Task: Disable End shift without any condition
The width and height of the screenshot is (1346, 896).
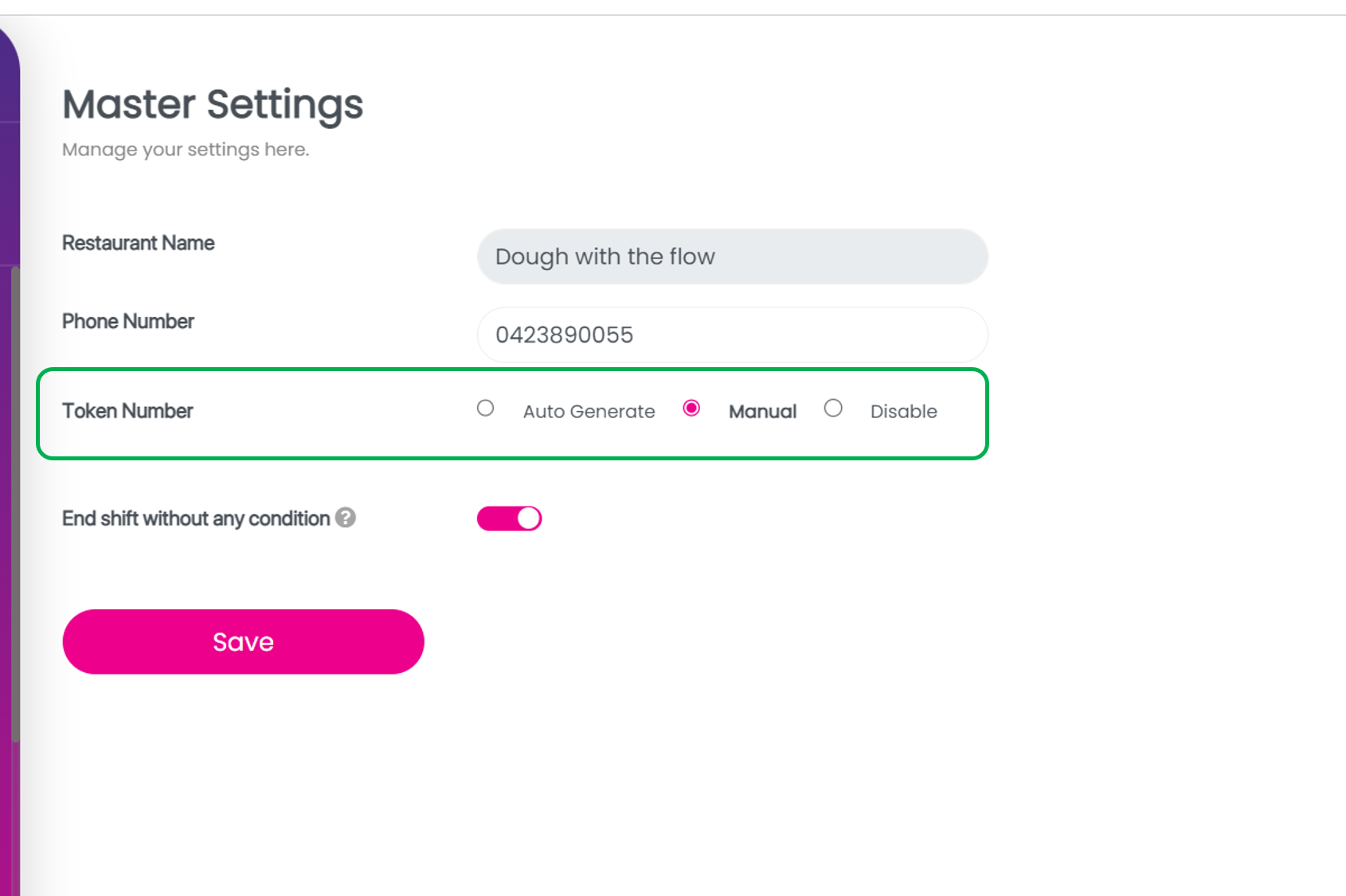Action: 509,518
